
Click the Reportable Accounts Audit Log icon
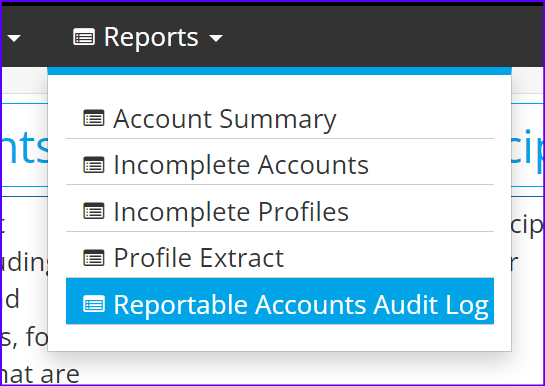[x=94, y=304]
